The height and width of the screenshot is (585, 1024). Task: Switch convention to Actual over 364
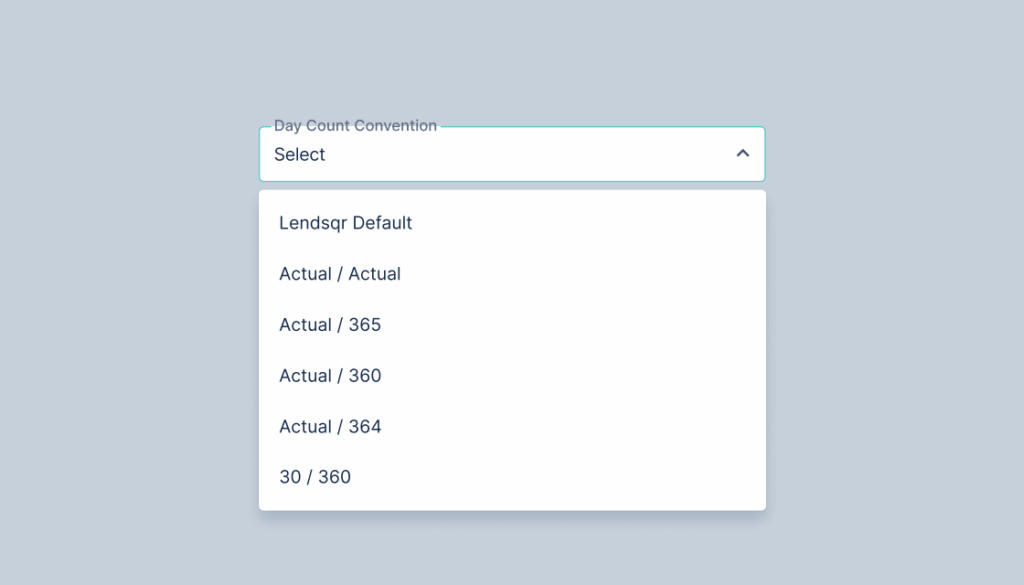[330, 427]
